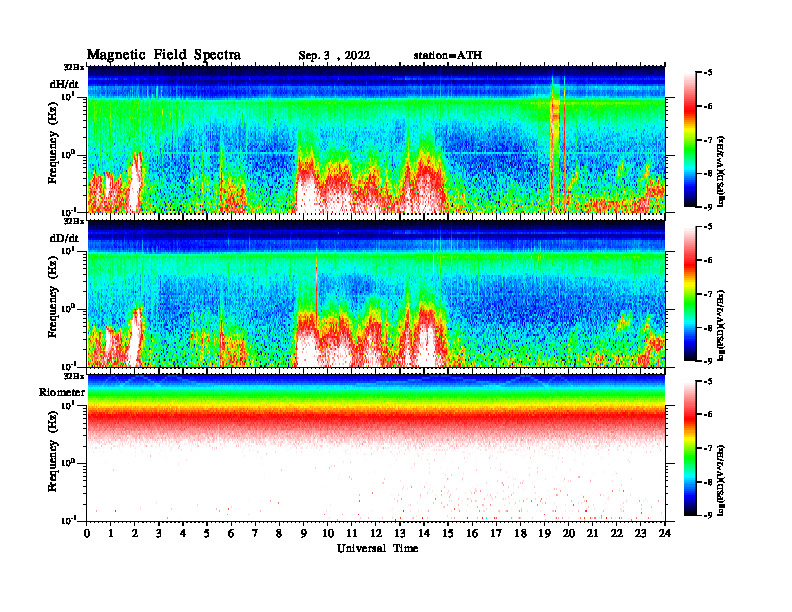The width and height of the screenshot is (792, 612).
Task: Click hour "10" on the Universal Time axis
Action: (x=328, y=534)
